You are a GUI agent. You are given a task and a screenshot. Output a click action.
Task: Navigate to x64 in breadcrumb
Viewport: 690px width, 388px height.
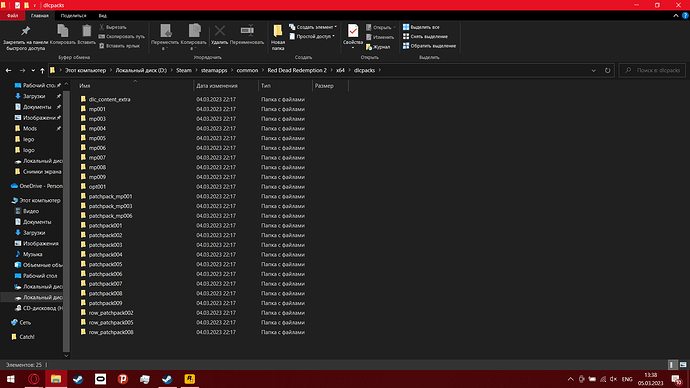340,70
